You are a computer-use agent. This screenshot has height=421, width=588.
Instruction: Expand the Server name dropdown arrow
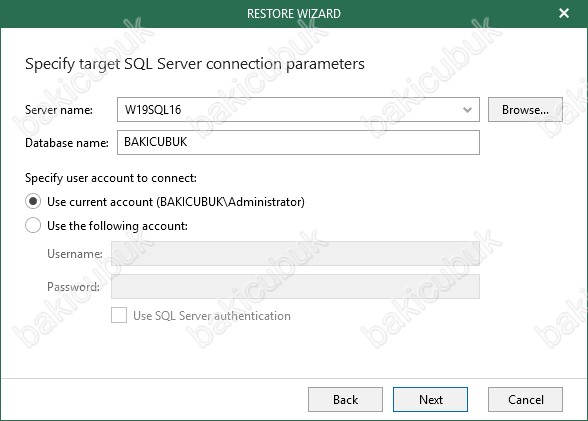coord(467,110)
